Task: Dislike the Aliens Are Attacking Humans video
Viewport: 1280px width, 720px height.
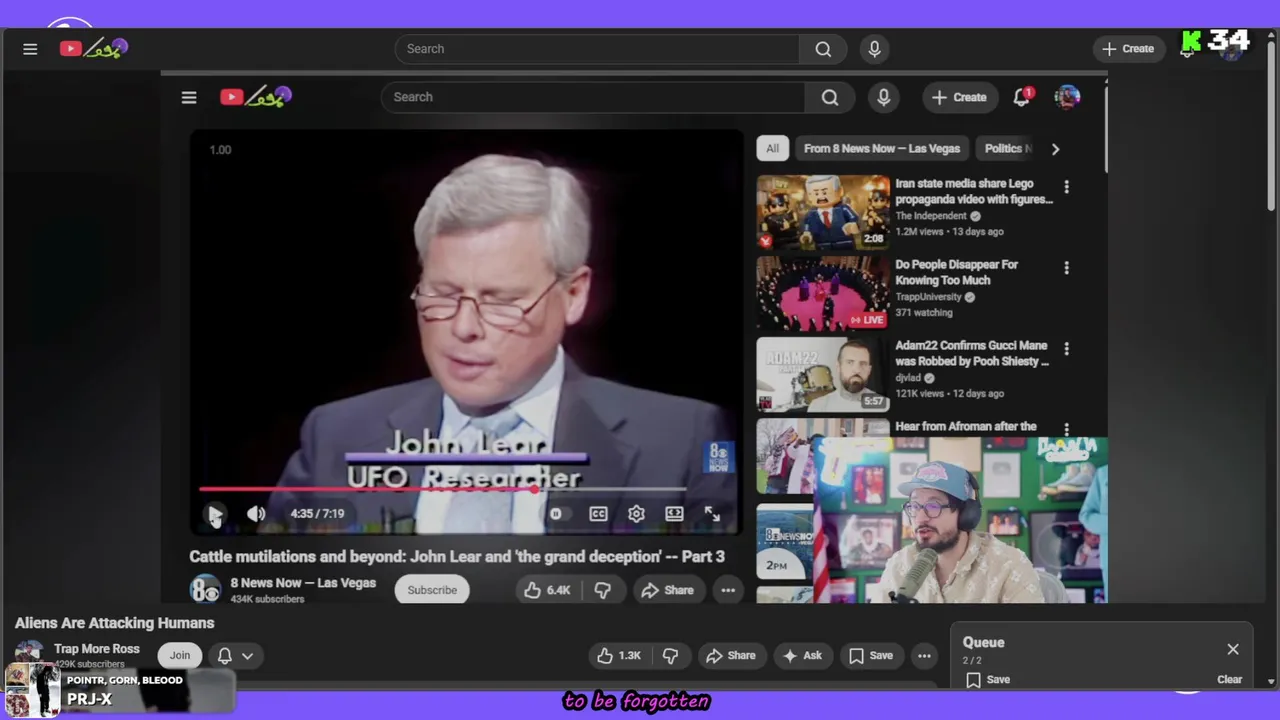Action: click(x=670, y=656)
